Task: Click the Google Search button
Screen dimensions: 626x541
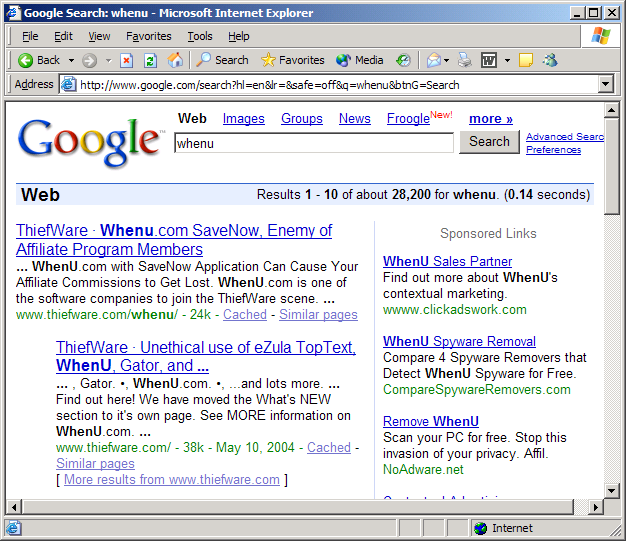Action: pos(489,142)
